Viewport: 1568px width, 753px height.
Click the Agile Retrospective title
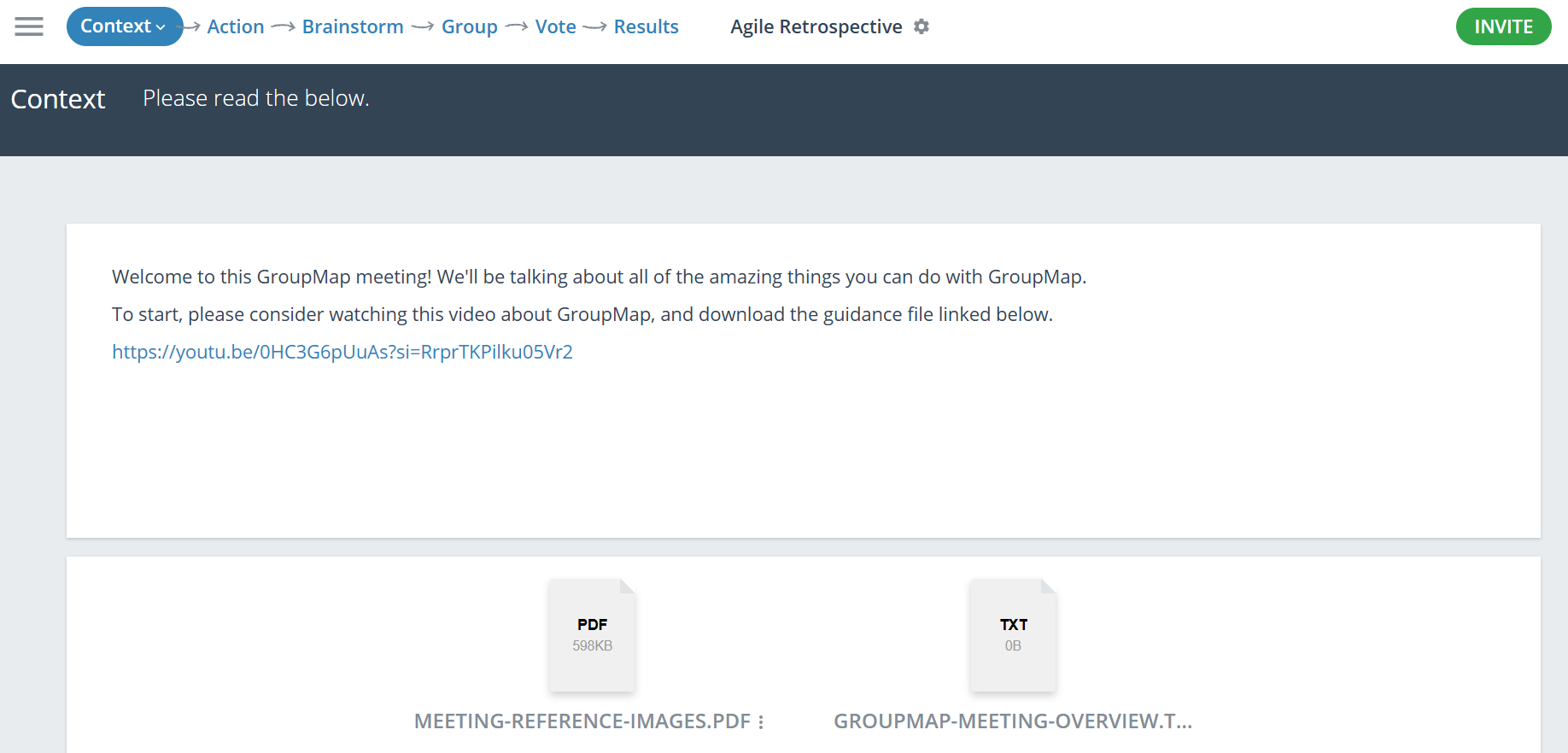[816, 26]
